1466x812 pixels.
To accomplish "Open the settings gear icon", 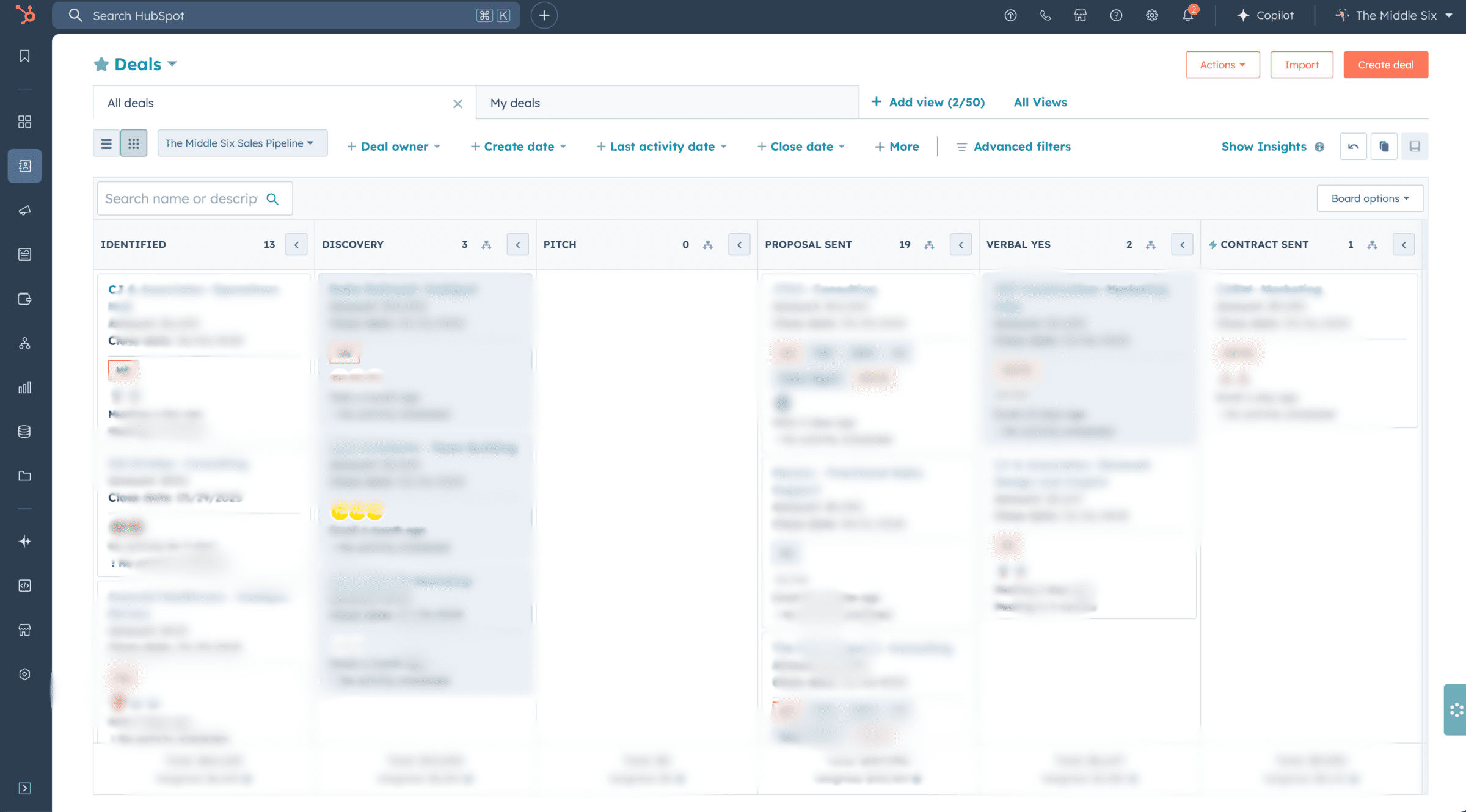I will click(1152, 15).
